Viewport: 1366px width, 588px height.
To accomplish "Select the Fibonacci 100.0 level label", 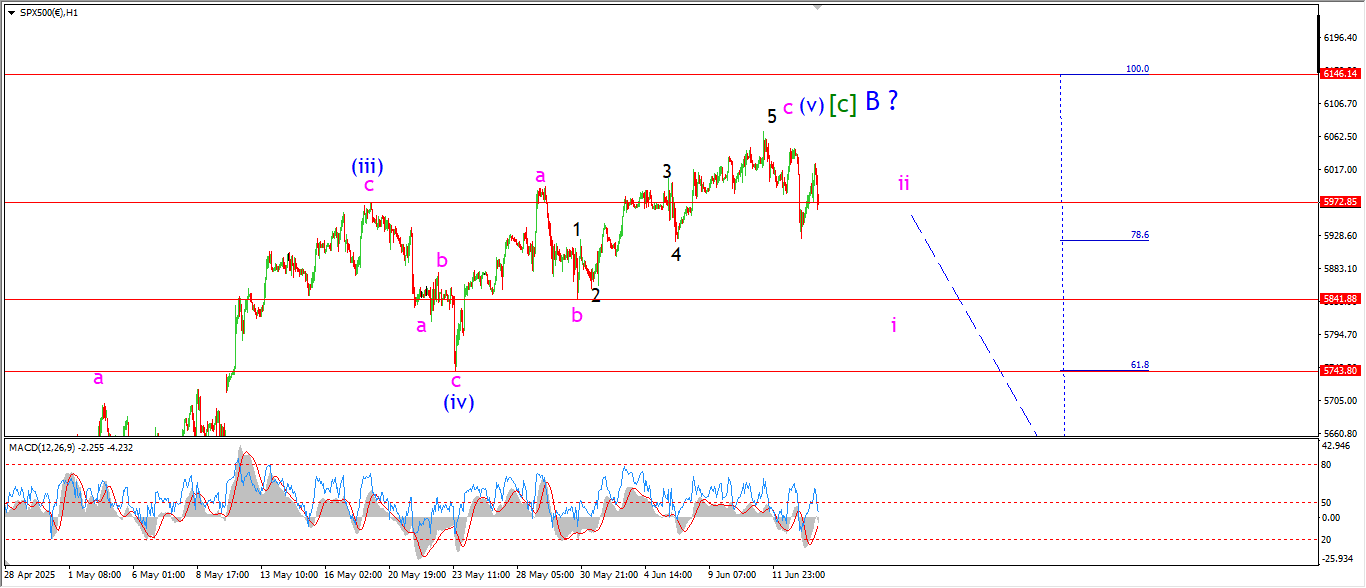I will [1137, 69].
